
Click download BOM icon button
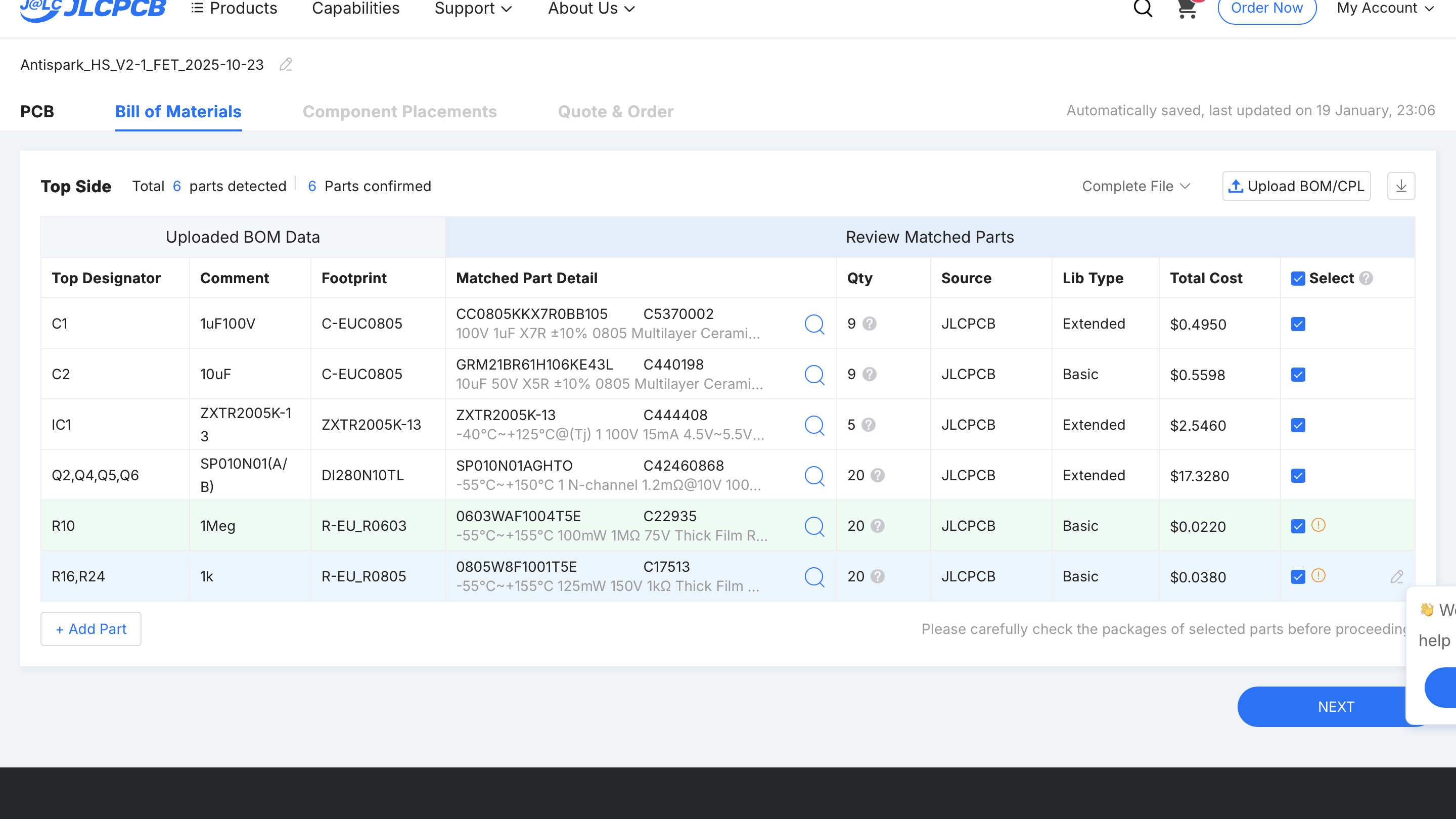point(1400,186)
